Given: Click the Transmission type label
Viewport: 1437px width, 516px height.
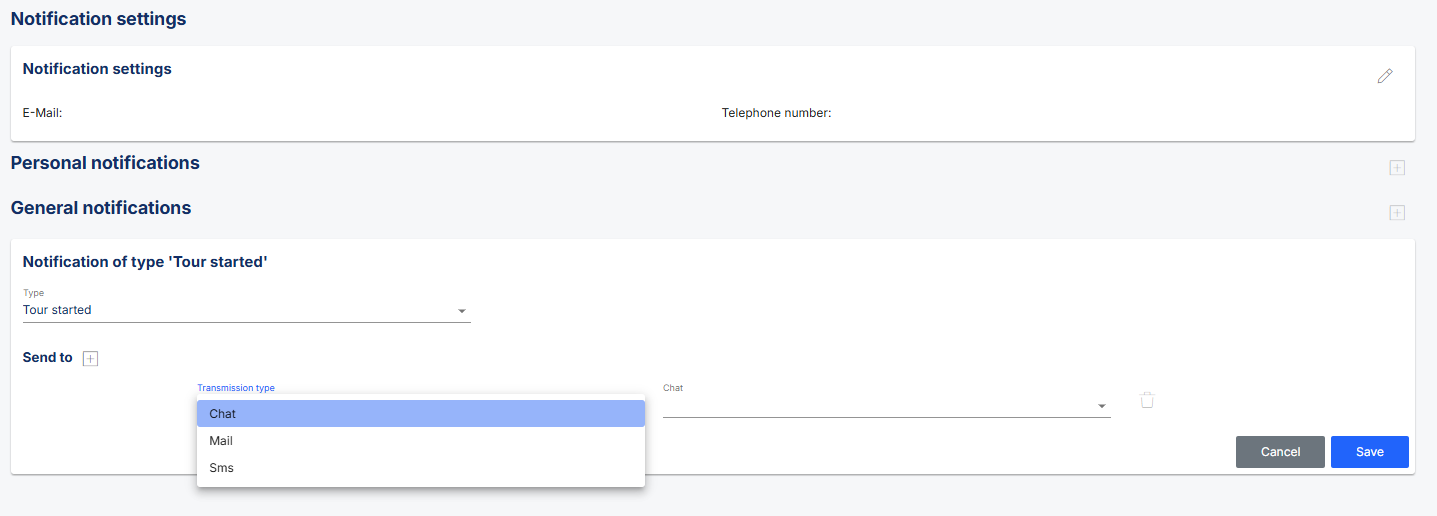Looking at the screenshot, I should coord(236,388).
